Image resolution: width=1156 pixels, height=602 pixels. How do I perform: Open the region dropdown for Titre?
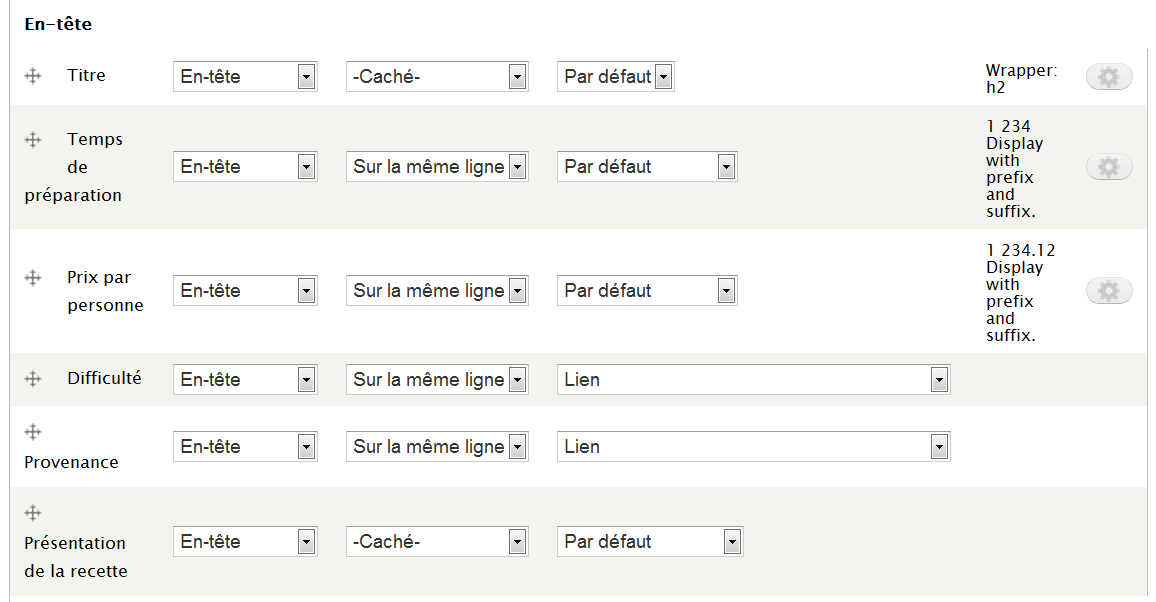coord(245,77)
